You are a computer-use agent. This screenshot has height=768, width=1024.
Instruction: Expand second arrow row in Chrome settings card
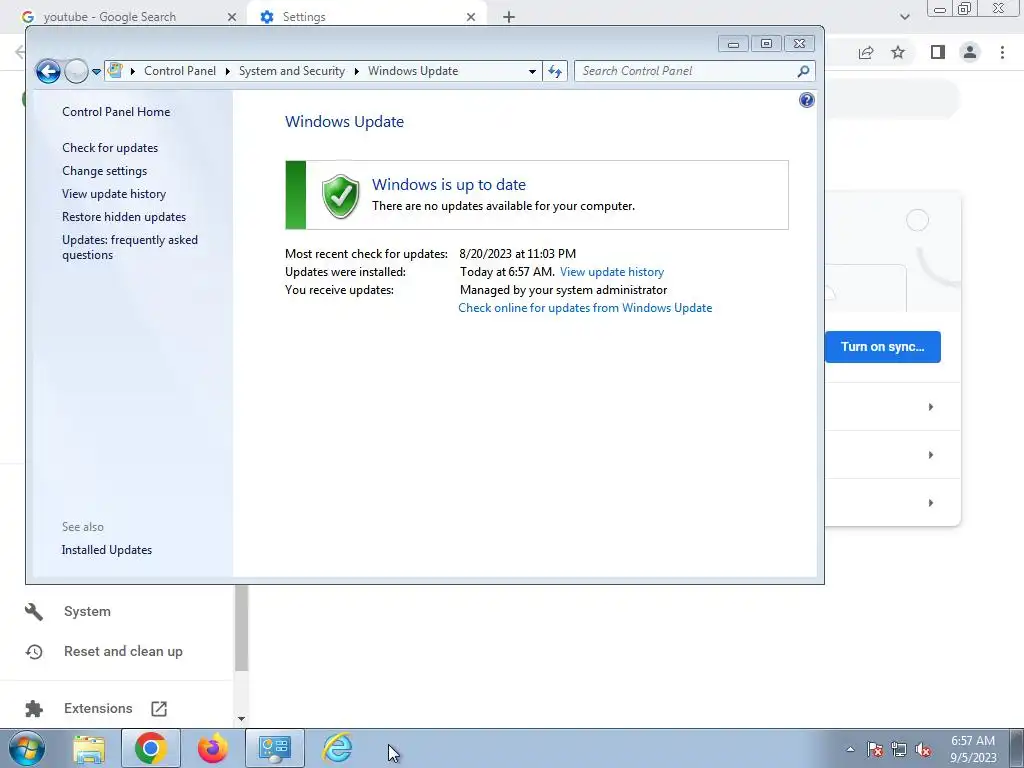click(931, 455)
